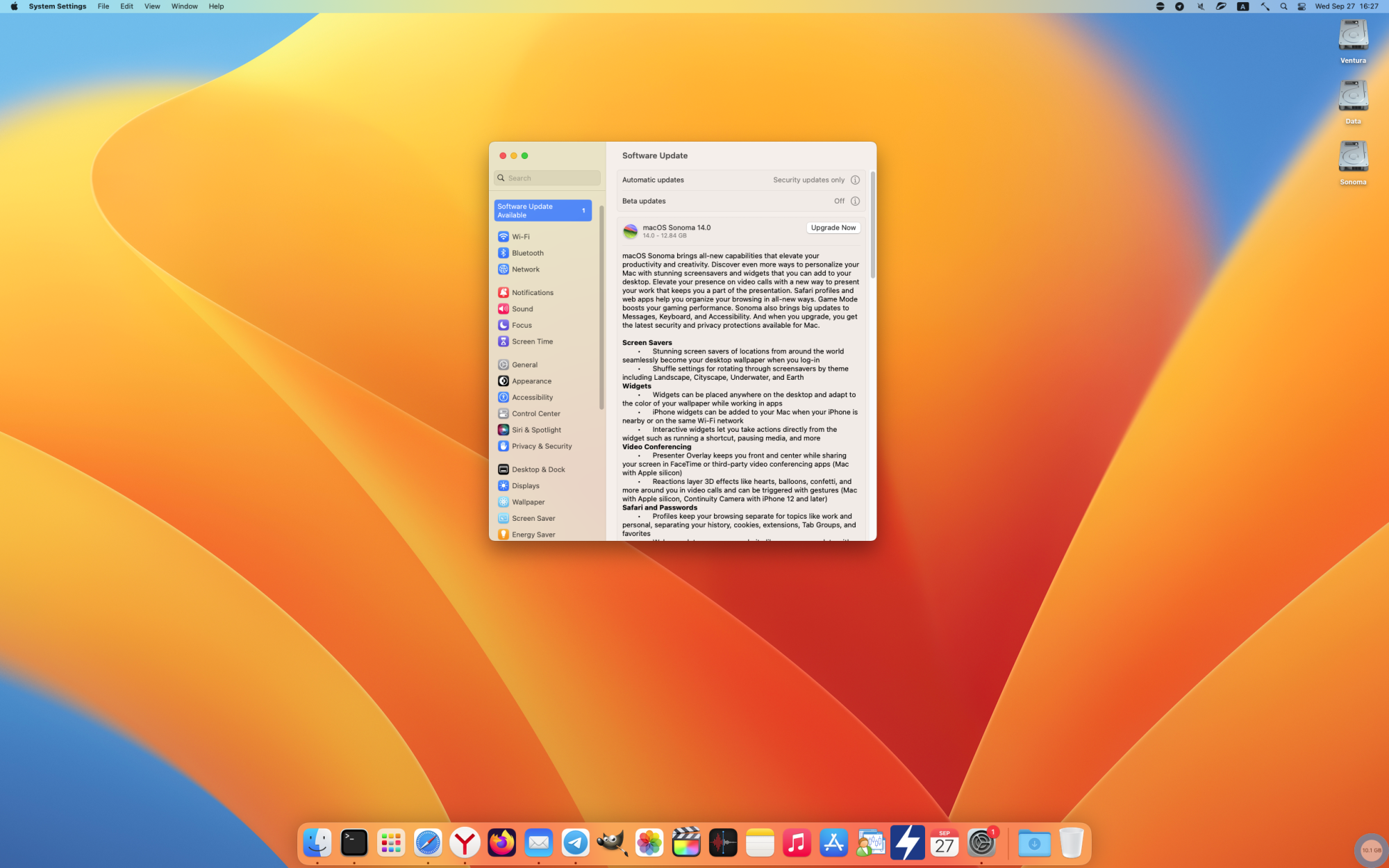Image resolution: width=1389 pixels, height=868 pixels.
Task: Launch Terminal from the Dock
Action: [354, 843]
